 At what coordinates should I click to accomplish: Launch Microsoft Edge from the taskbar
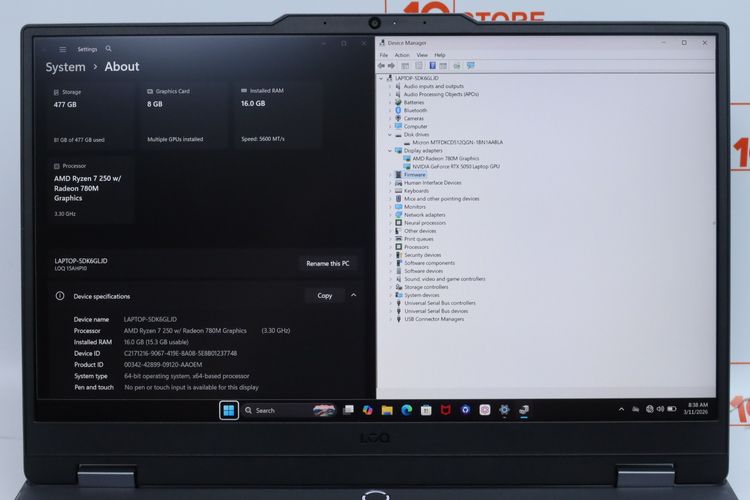coord(407,410)
